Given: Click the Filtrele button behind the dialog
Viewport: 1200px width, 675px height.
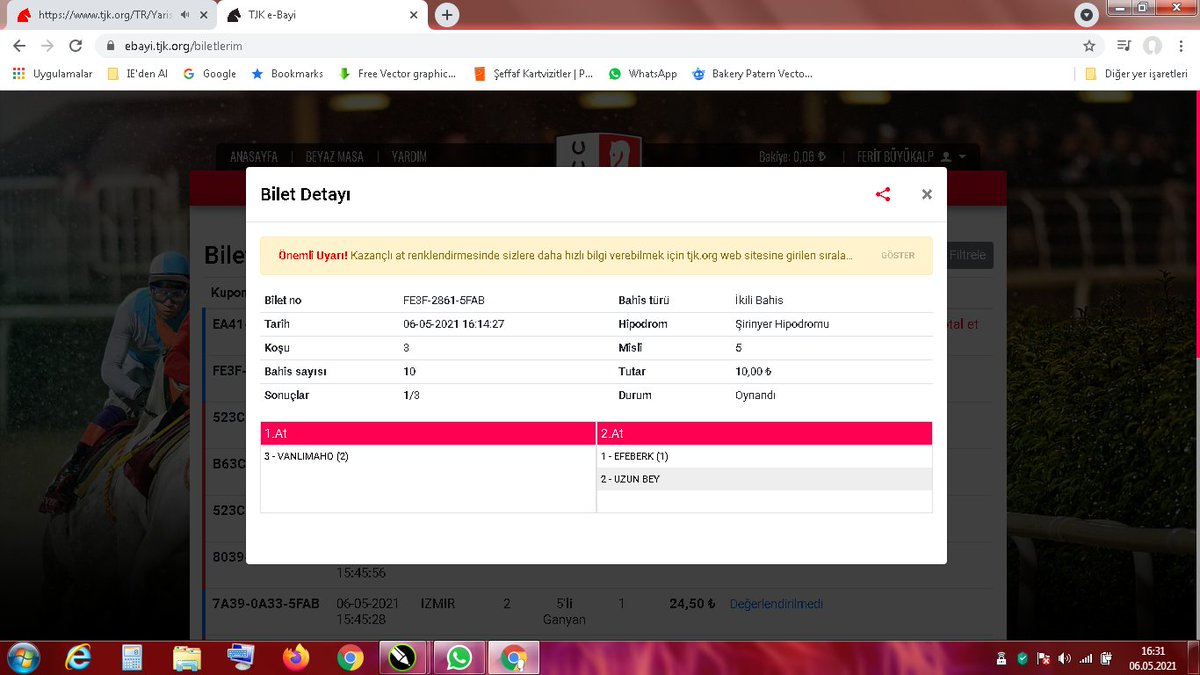Looking at the screenshot, I should [967, 255].
